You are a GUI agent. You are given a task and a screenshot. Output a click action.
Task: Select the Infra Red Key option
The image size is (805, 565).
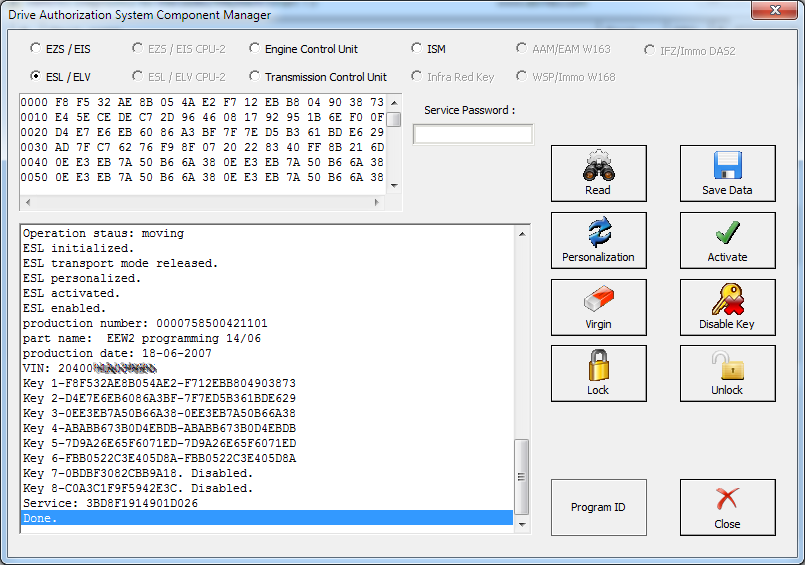416,76
